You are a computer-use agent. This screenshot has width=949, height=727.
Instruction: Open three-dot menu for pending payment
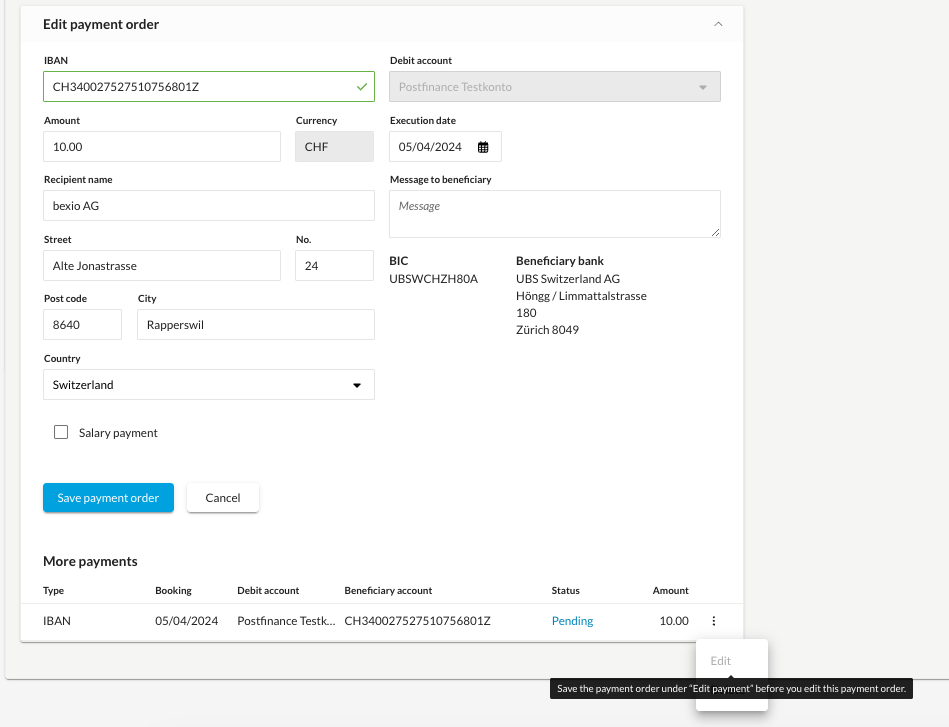click(x=714, y=620)
